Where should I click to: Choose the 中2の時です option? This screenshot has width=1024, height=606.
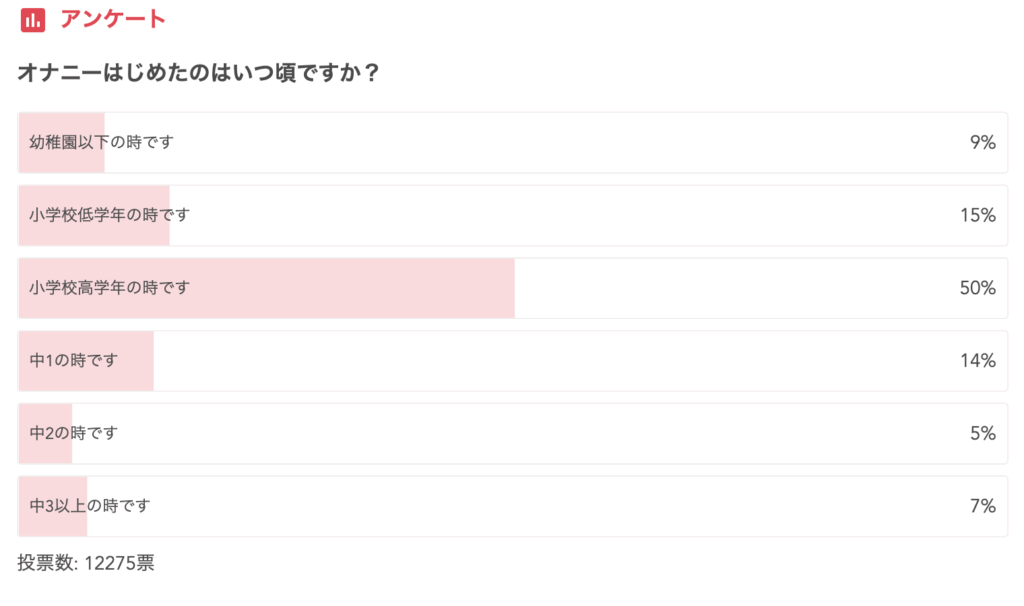click(x=73, y=433)
